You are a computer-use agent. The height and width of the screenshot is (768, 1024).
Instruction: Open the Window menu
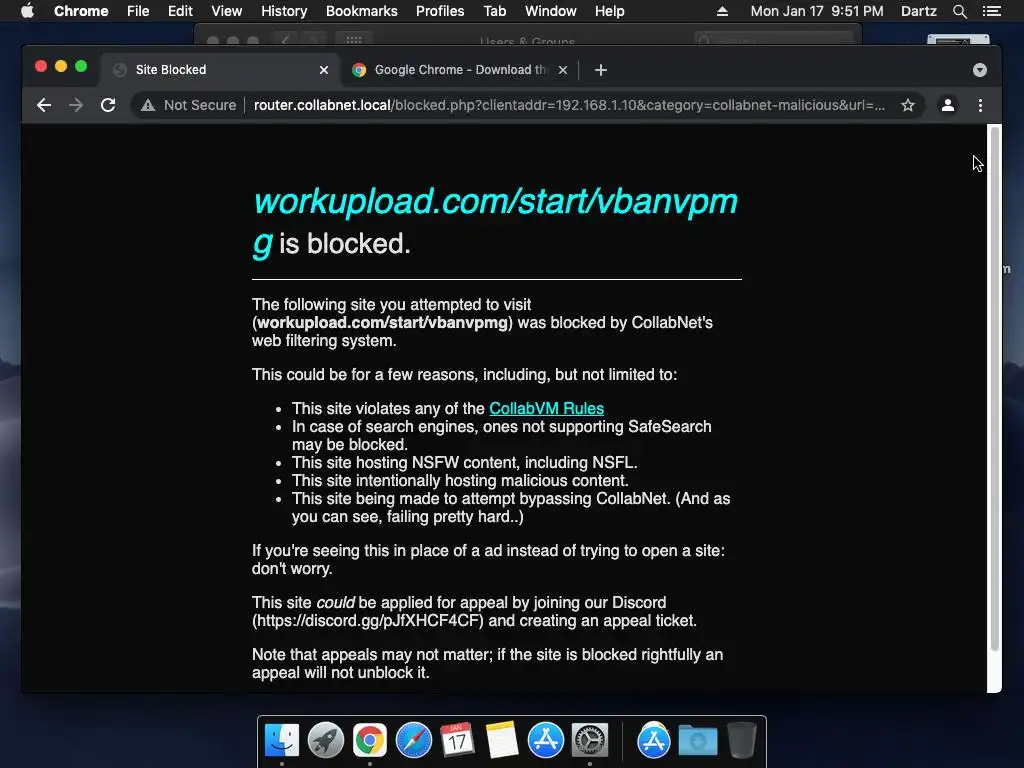click(551, 11)
